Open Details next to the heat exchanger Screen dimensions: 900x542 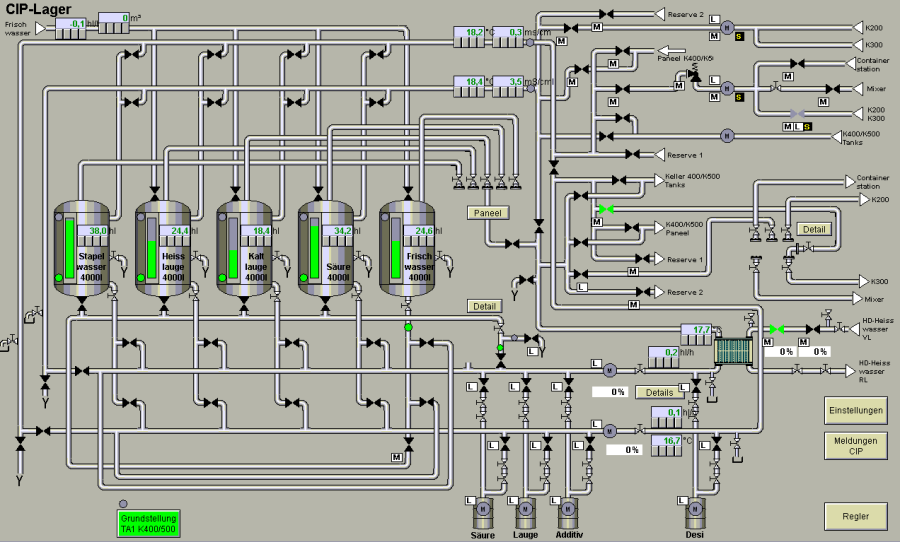click(x=659, y=392)
